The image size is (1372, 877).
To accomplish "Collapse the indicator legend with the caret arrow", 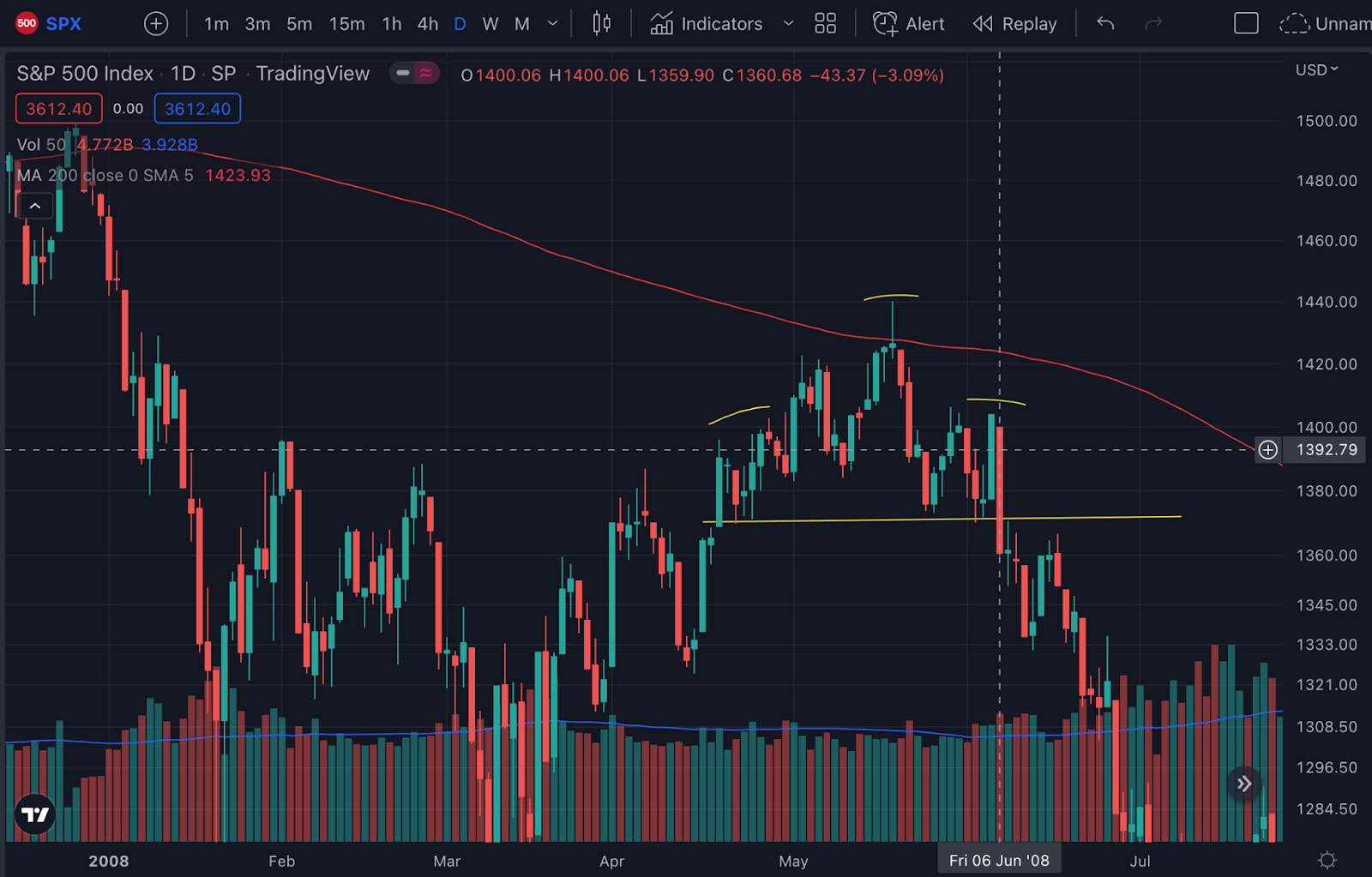I will (x=35, y=206).
